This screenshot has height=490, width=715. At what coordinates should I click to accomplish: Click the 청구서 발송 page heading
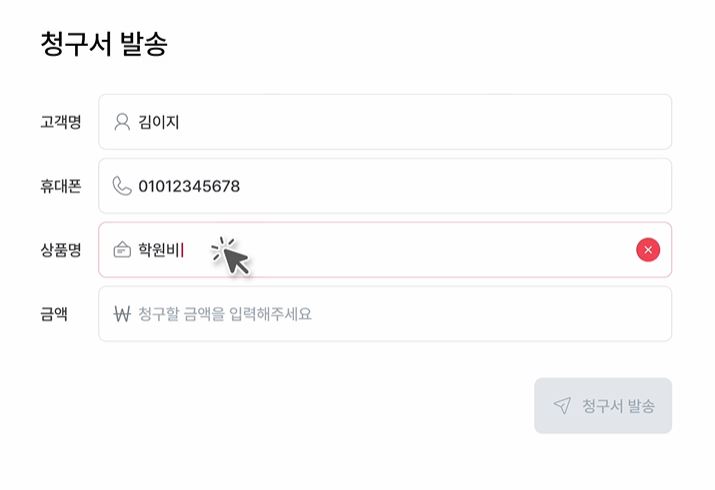[104, 44]
